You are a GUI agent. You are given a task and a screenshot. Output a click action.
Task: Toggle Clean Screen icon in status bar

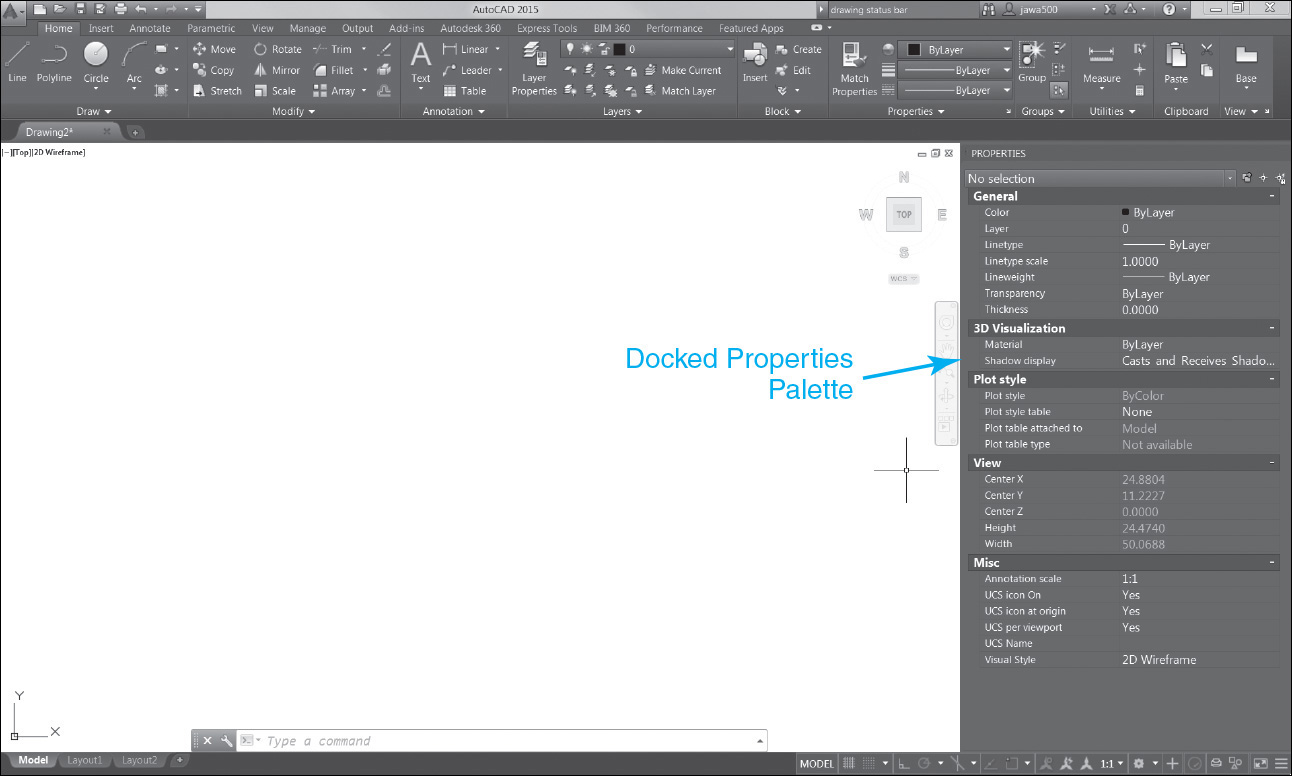click(1260, 764)
